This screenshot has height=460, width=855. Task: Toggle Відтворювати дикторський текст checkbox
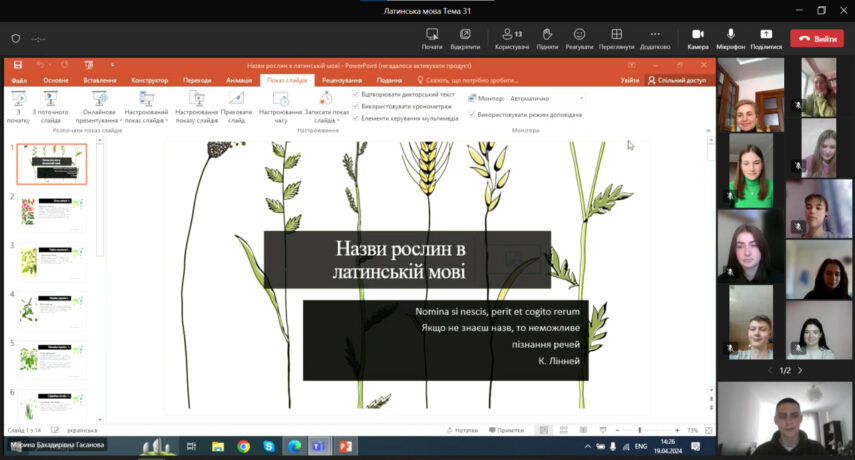[356, 94]
